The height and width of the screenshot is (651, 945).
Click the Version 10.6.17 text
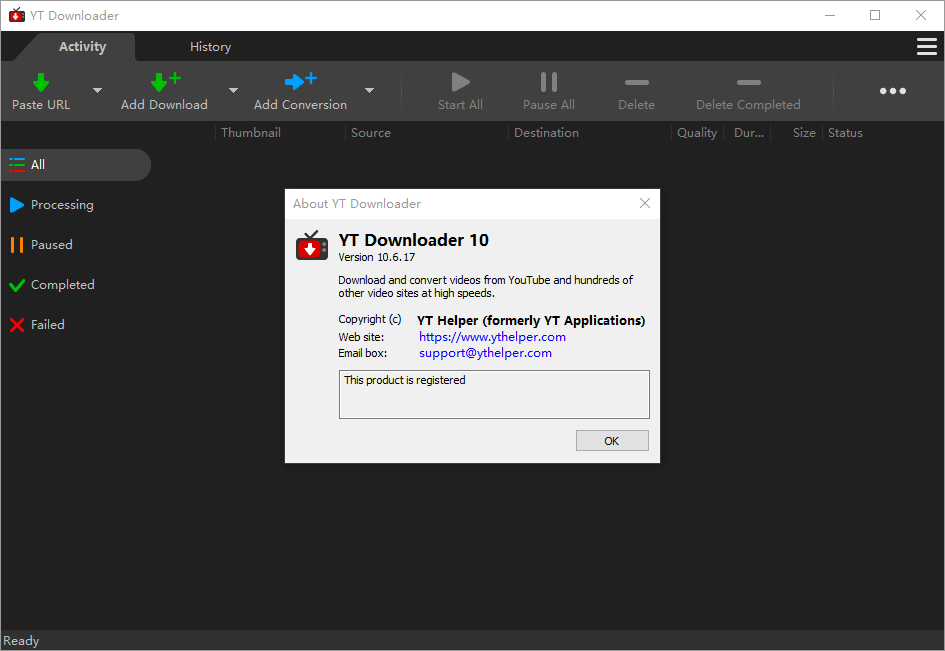click(377, 257)
